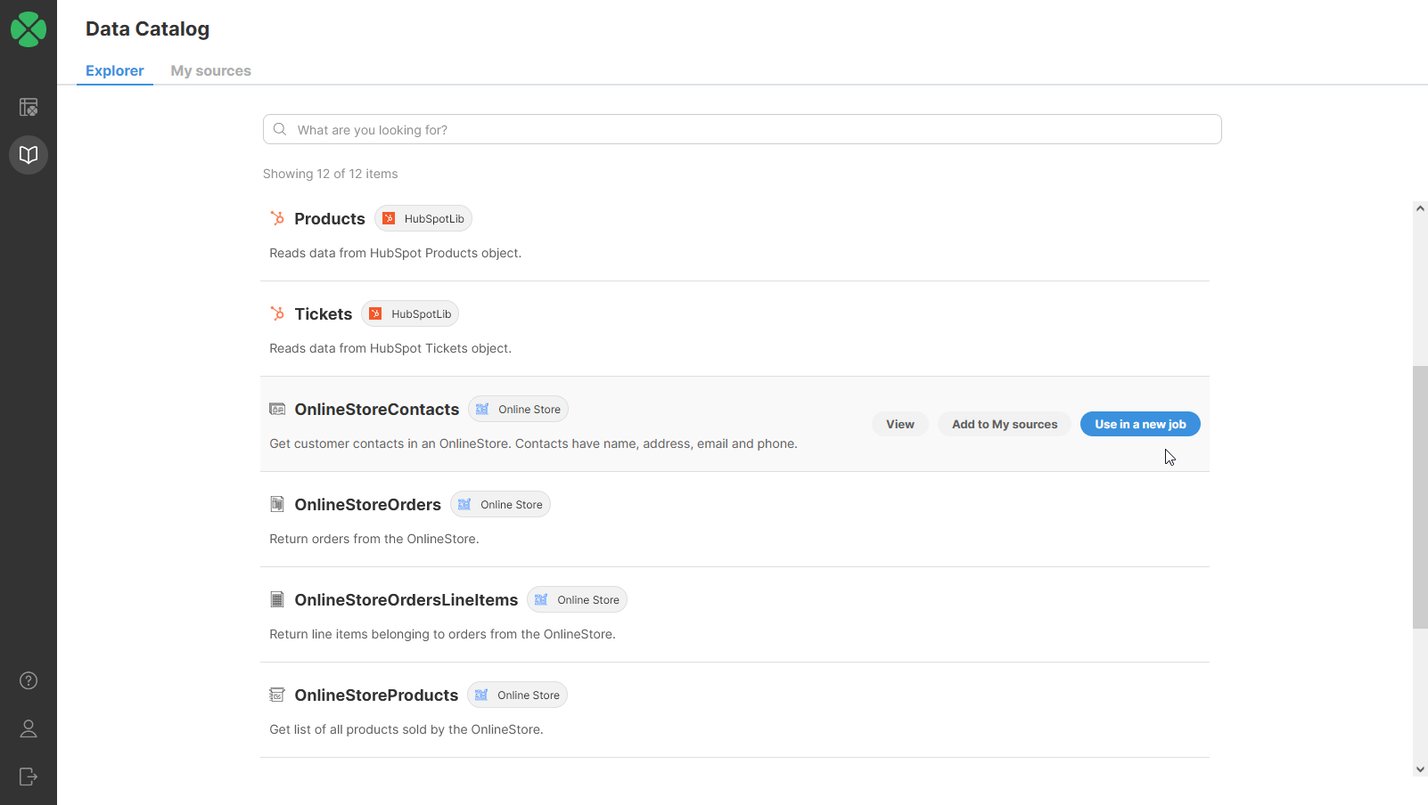This screenshot has height=805, width=1428.
Task: Click HubSpotLib tag on Tickets row
Action: click(410, 314)
